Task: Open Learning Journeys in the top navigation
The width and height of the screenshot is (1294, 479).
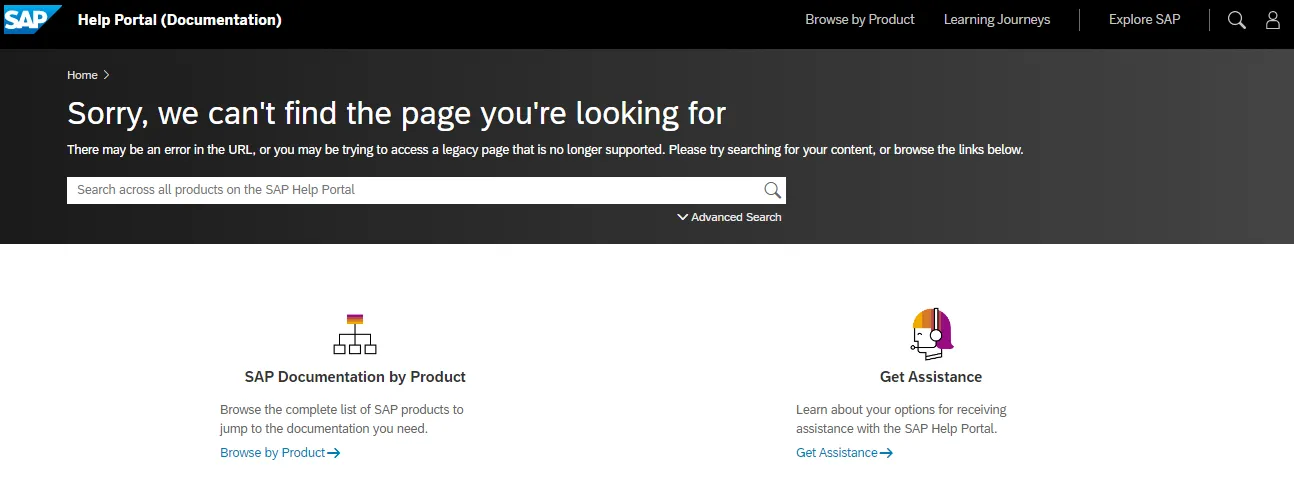Action: coord(996,20)
